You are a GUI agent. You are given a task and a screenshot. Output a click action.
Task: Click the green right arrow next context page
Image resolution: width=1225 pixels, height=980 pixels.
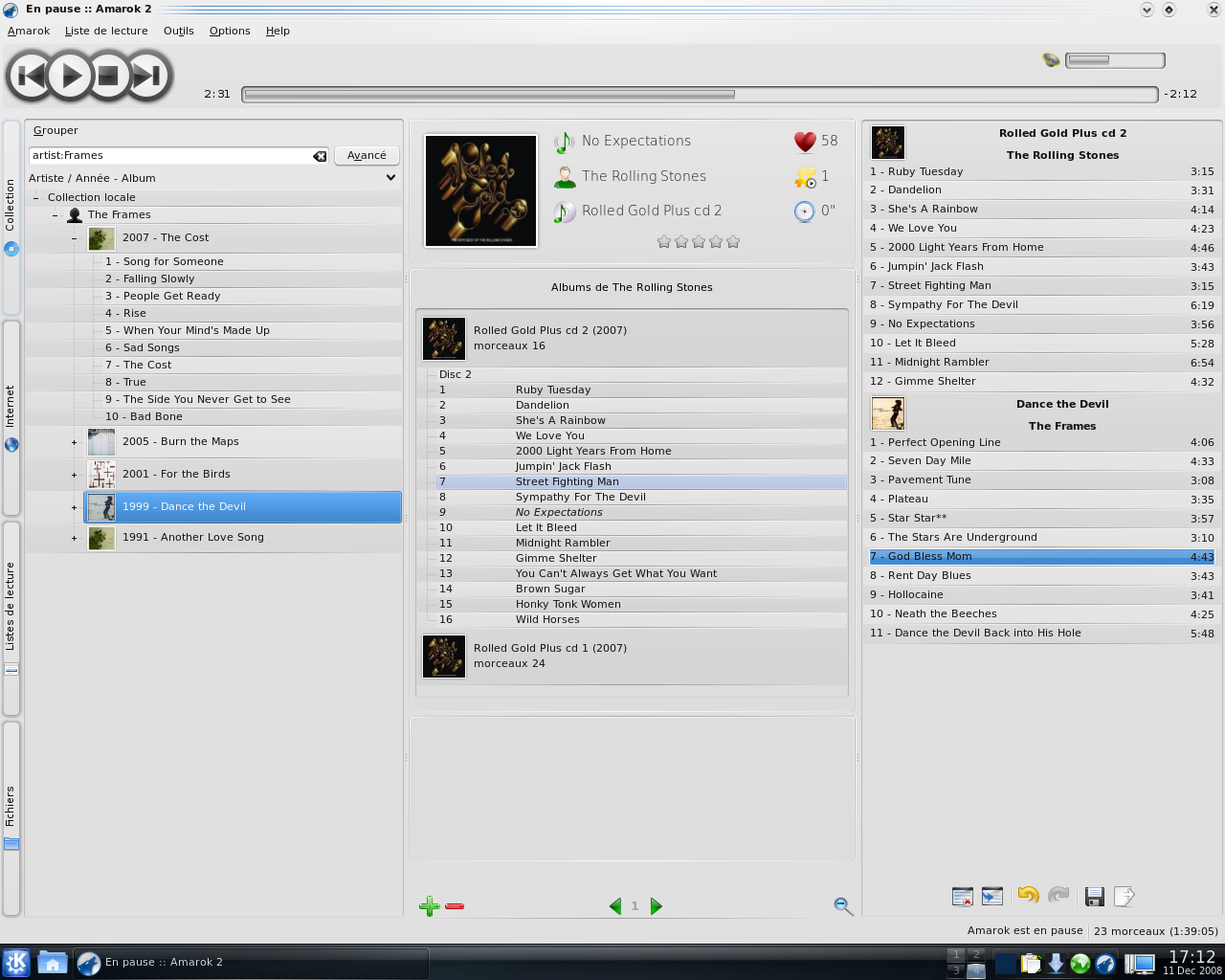pos(656,906)
